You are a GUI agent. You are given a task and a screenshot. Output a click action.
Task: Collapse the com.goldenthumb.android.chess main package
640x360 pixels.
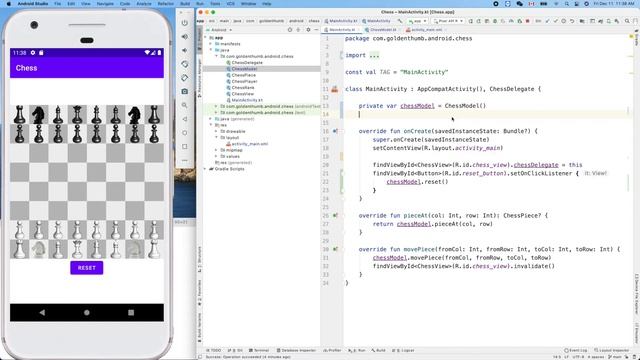click(216, 56)
